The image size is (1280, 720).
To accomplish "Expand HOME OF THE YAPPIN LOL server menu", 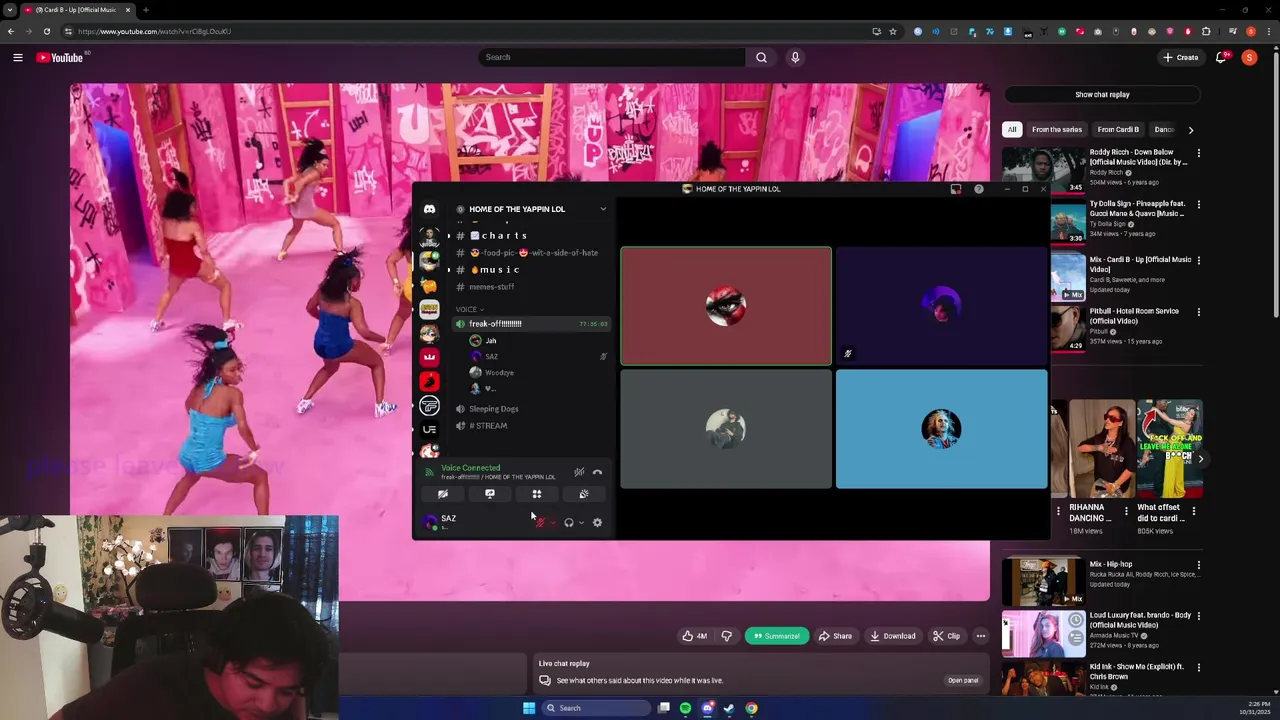I will [x=603, y=209].
